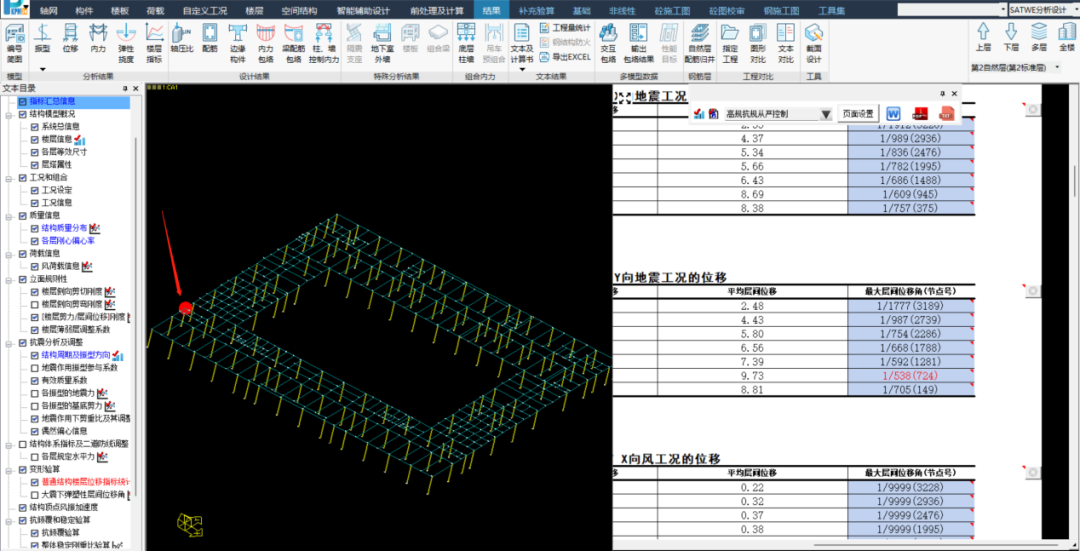Switch to the 荷载 ribbon tab
This screenshot has height=551, width=1080.
(155, 11)
